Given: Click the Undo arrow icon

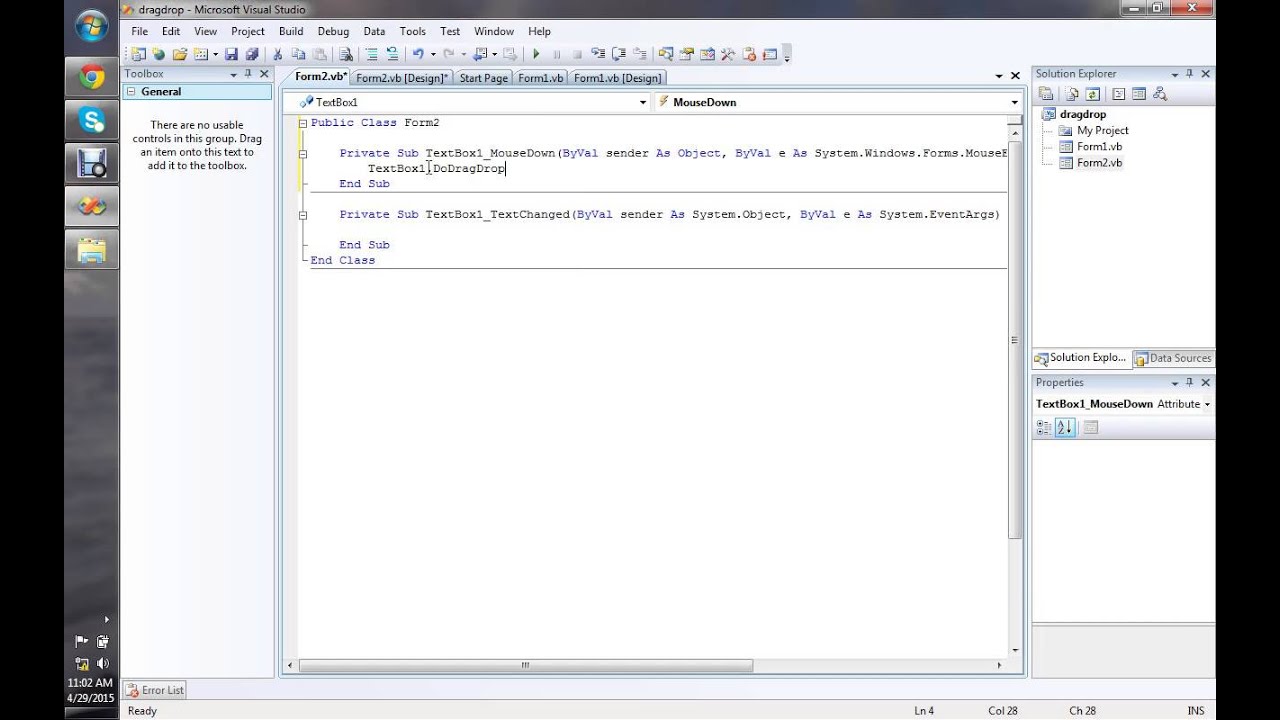Looking at the screenshot, I should (418, 55).
